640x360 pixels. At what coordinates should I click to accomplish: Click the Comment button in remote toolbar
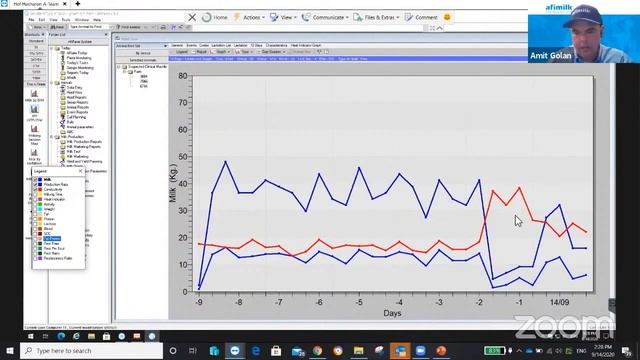pos(421,18)
